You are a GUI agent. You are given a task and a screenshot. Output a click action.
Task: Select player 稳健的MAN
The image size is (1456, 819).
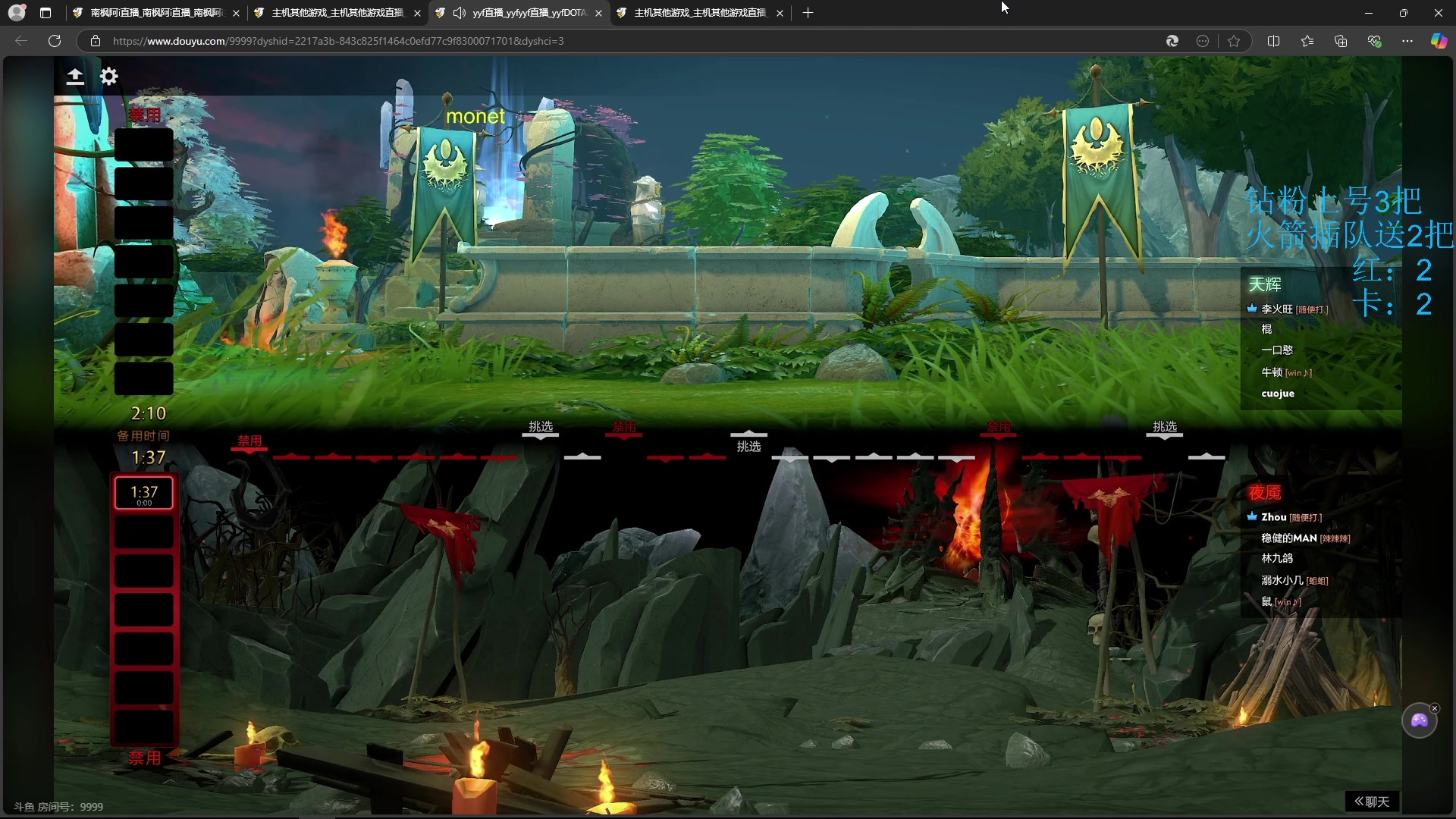[1289, 538]
